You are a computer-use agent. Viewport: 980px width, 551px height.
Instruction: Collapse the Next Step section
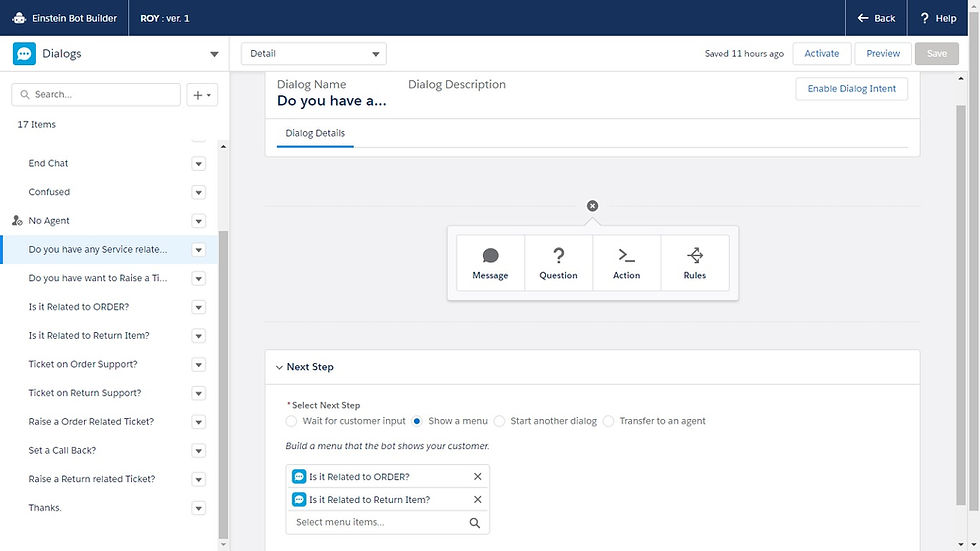click(279, 367)
